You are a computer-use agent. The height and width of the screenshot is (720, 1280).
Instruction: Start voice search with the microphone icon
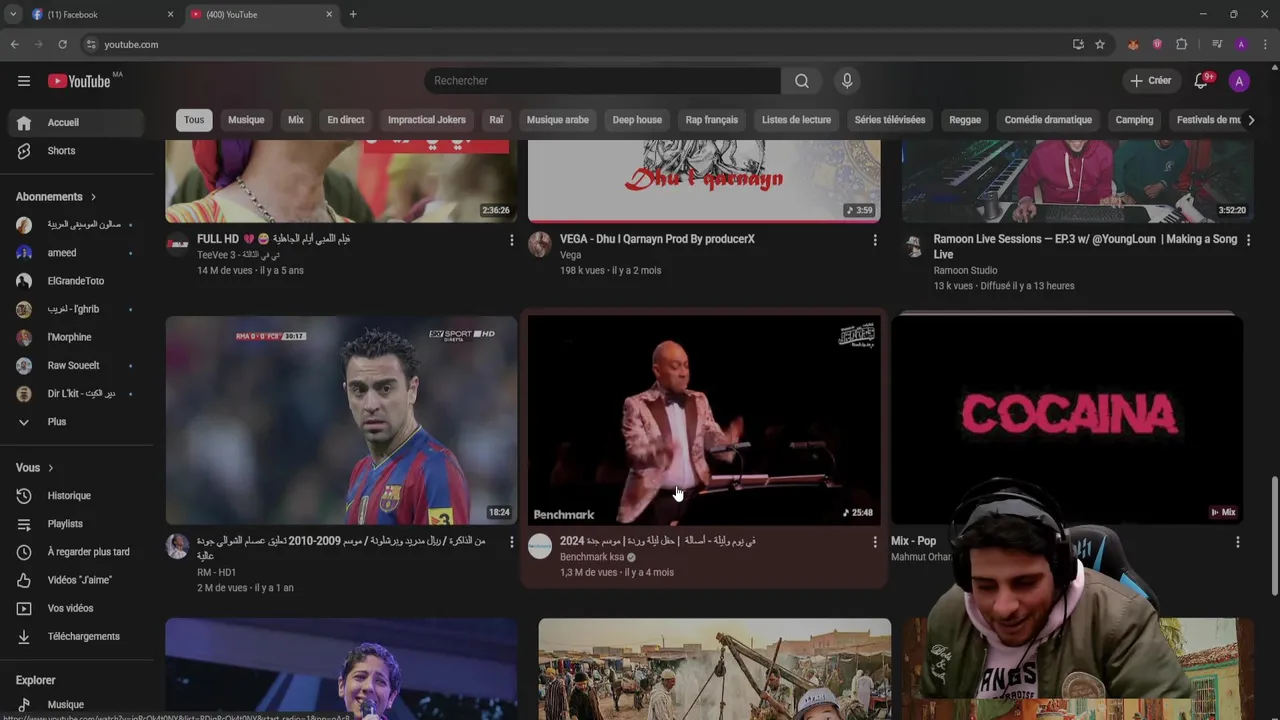847,81
